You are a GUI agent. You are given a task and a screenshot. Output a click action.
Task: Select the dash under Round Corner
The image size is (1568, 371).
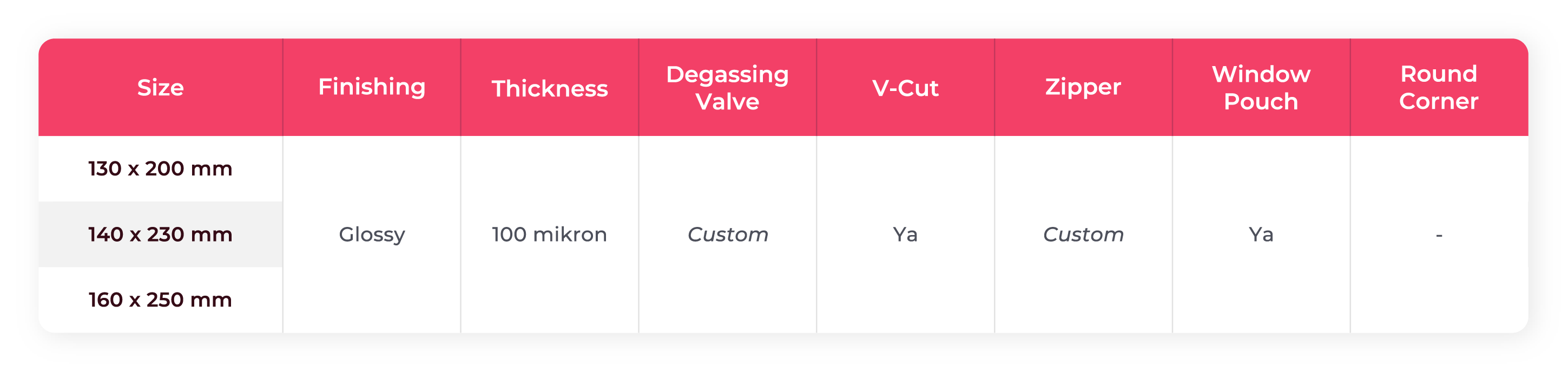pyautogui.click(x=1439, y=235)
